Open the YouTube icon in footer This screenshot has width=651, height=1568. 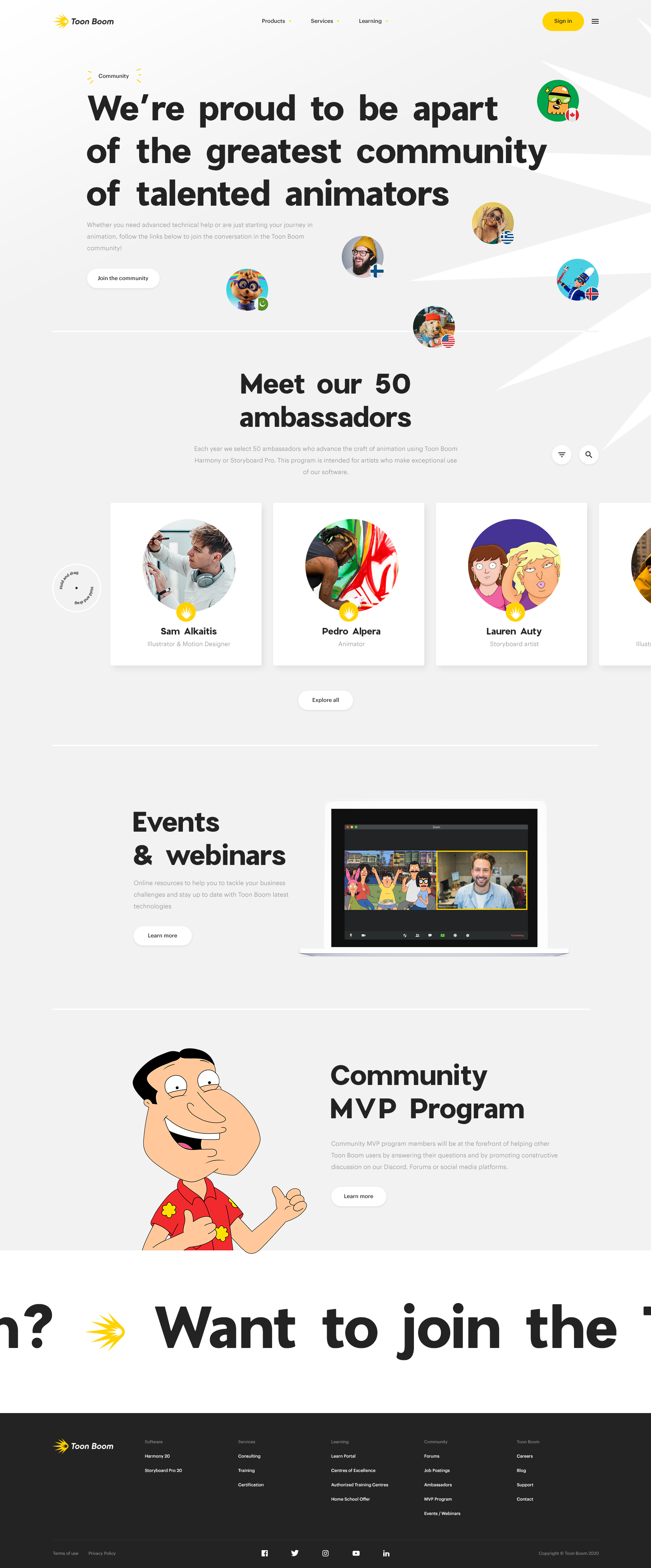click(x=356, y=1553)
